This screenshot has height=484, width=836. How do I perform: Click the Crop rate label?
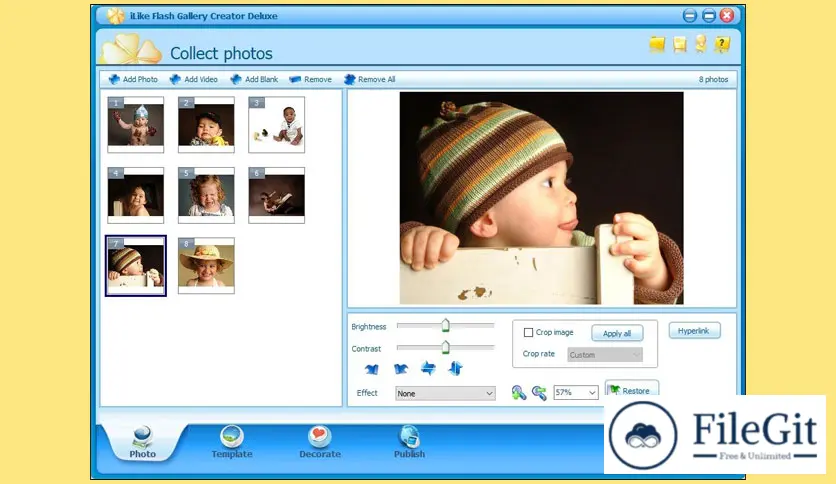(538, 354)
